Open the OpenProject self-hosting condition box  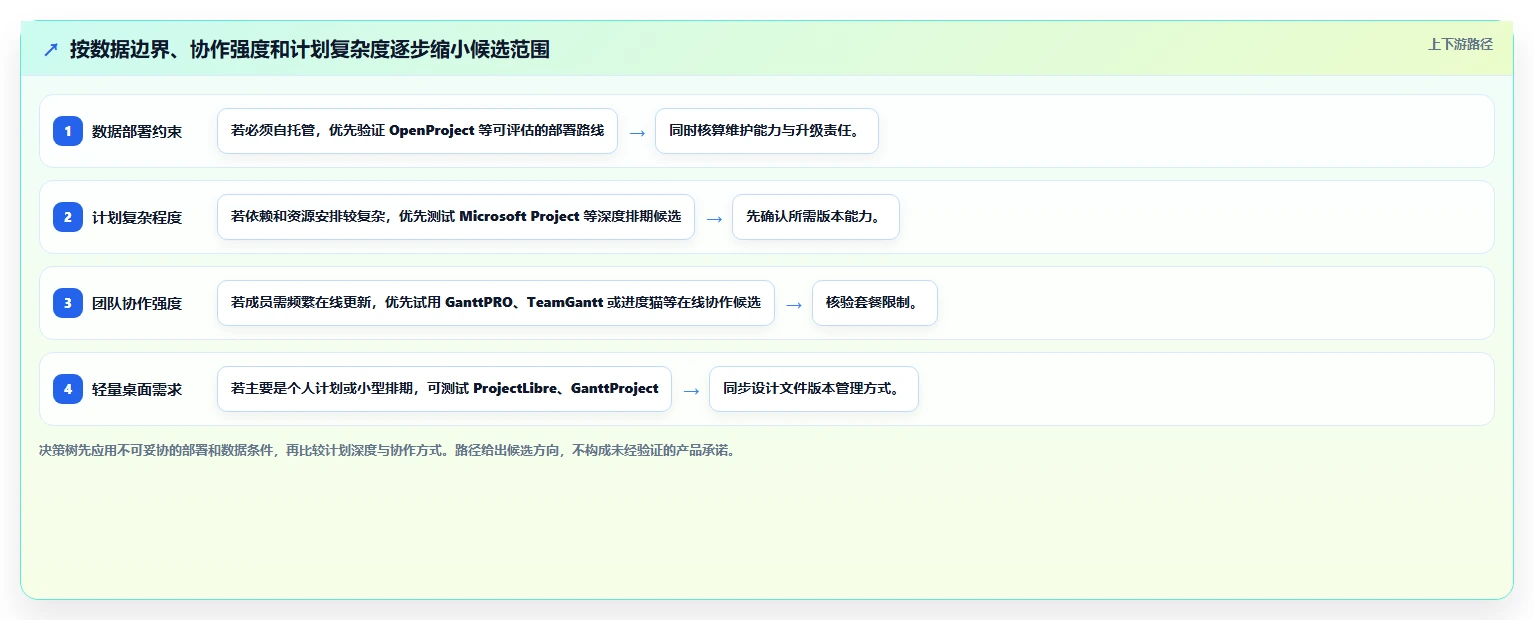417,131
